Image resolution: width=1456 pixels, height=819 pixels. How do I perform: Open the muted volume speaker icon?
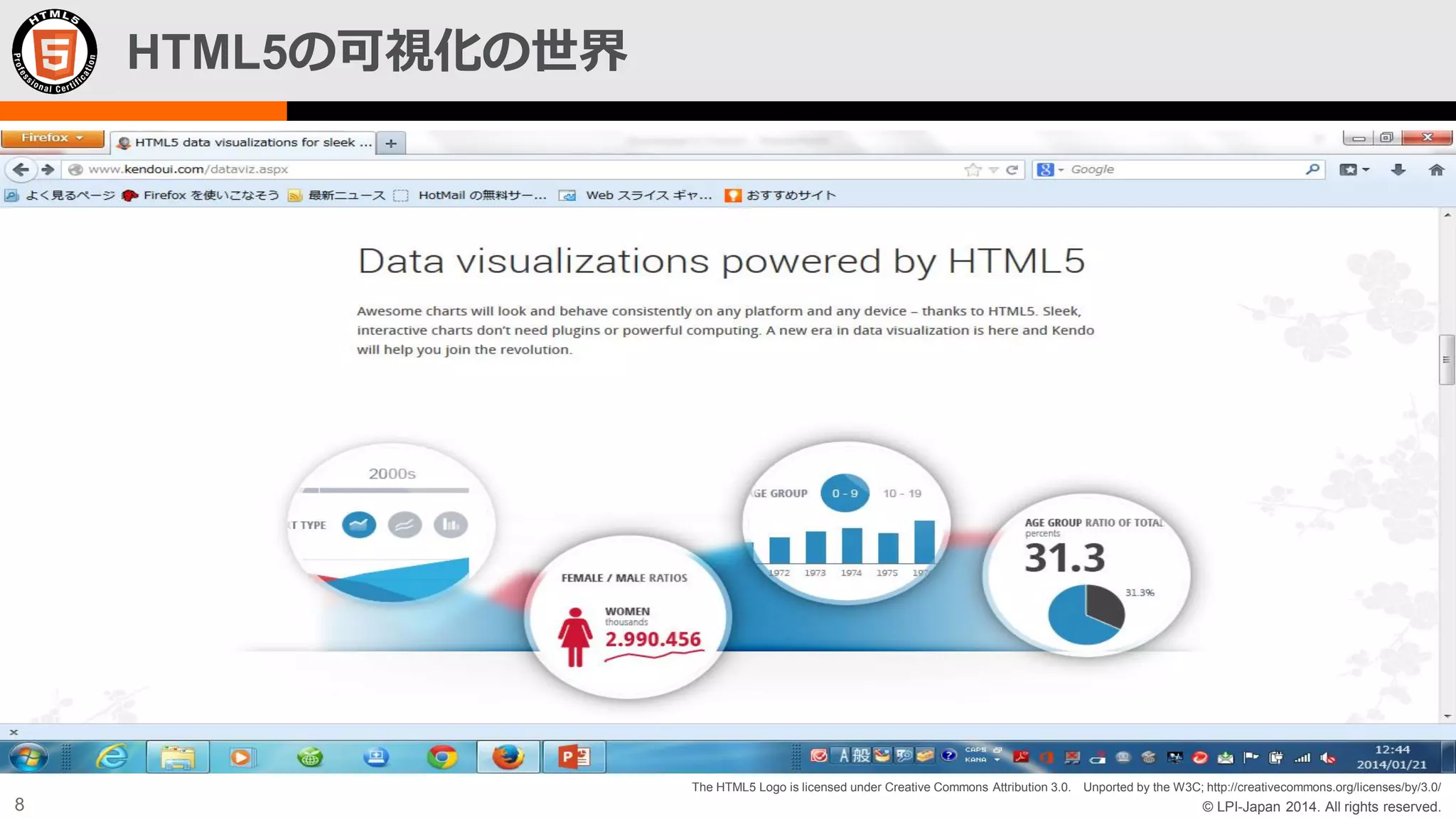pyautogui.click(x=1327, y=758)
